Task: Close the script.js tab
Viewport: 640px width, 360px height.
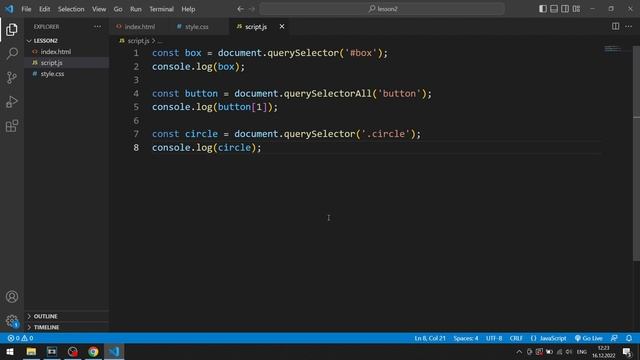Action: pos(282,27)
